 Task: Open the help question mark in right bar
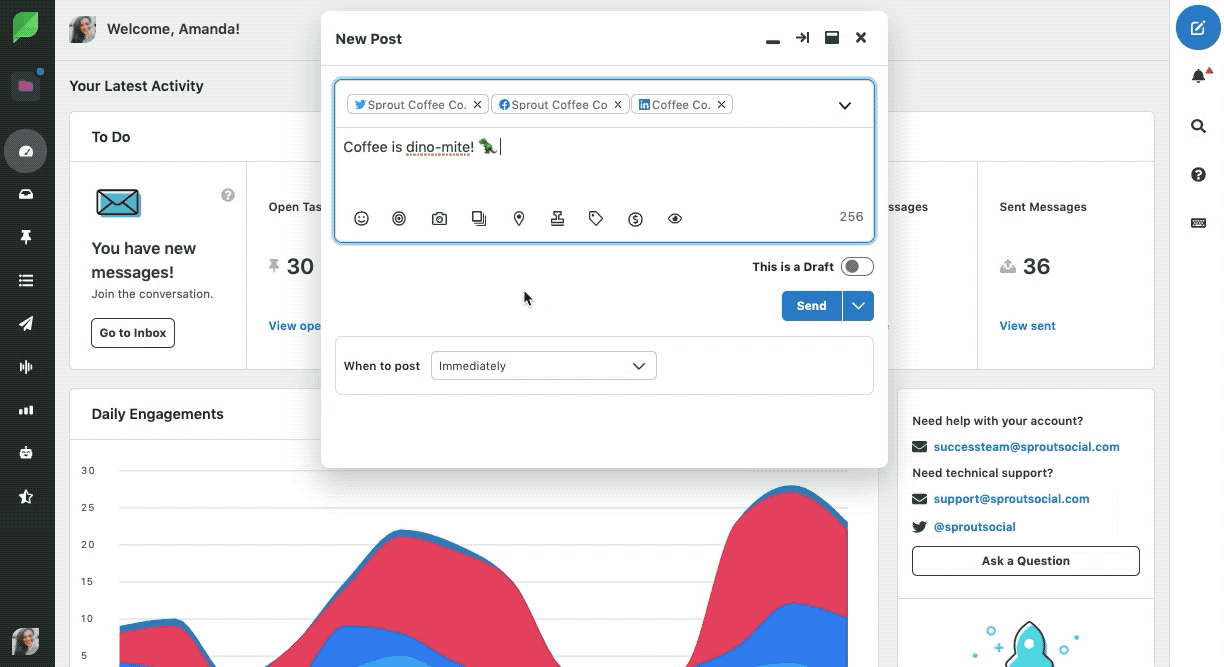click(x=1198, y=175)
